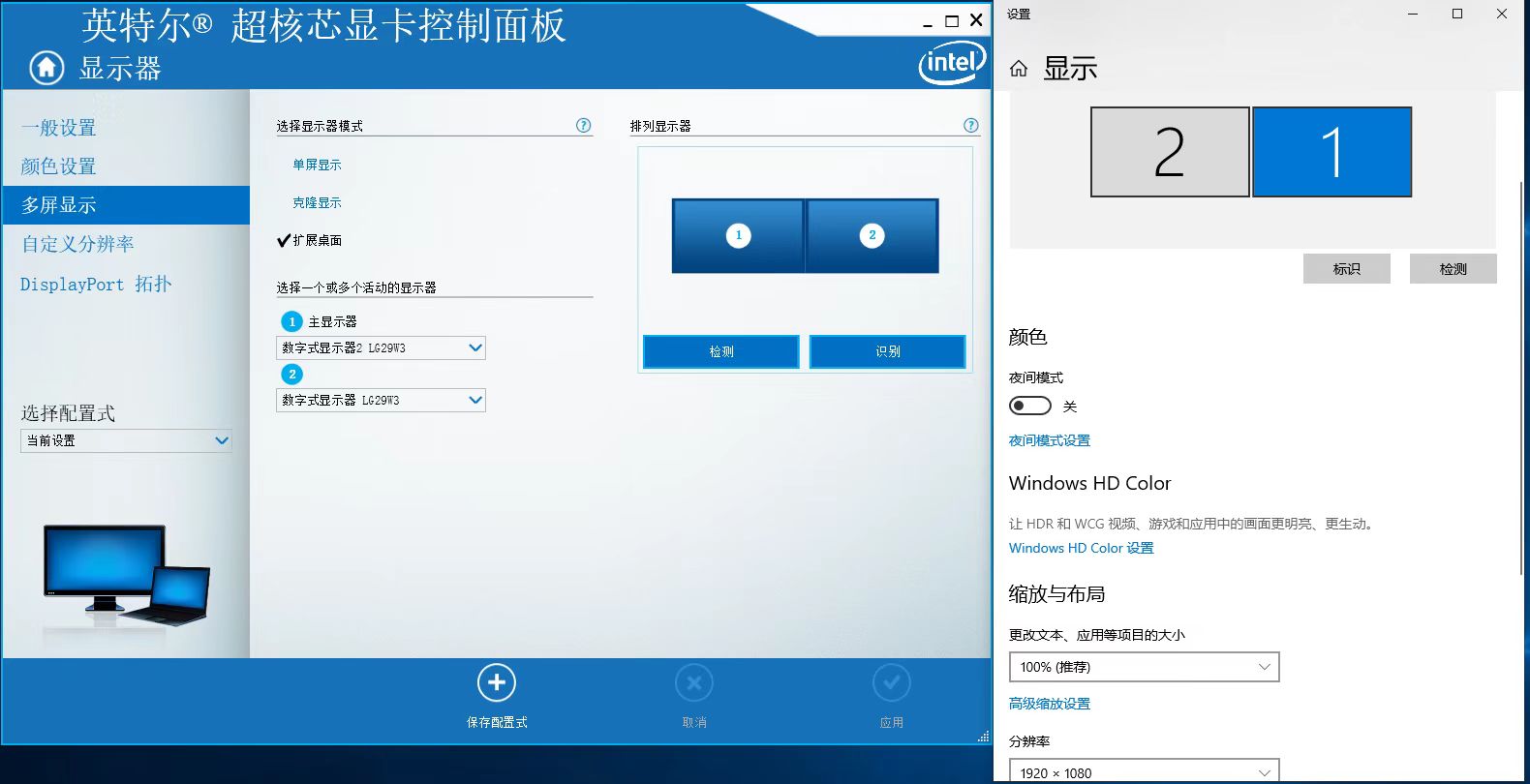This screenshot has height=784, width=1530.
Task: Click the blue number 2 display badge
Action: (x=291, y=374)
